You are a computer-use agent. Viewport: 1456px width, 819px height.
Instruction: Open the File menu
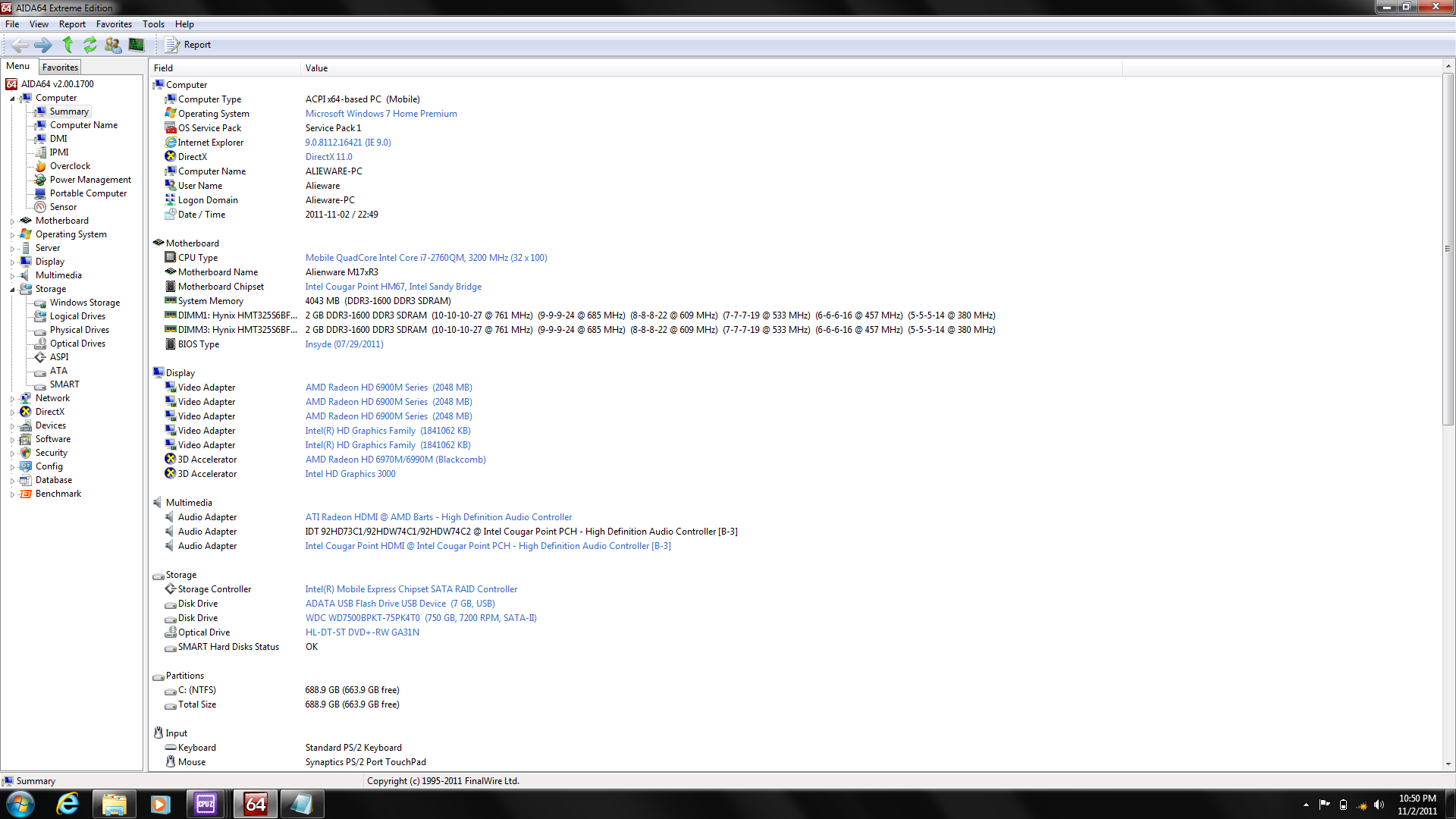12,24
